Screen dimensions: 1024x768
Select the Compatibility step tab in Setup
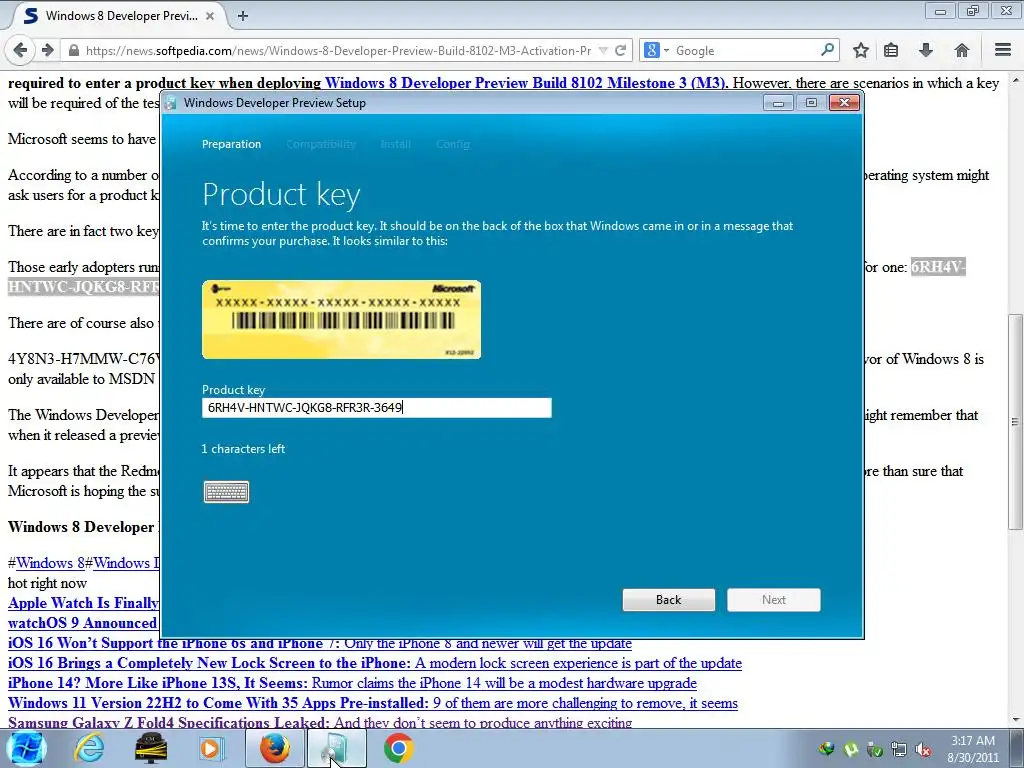click(x=321, y=144)
